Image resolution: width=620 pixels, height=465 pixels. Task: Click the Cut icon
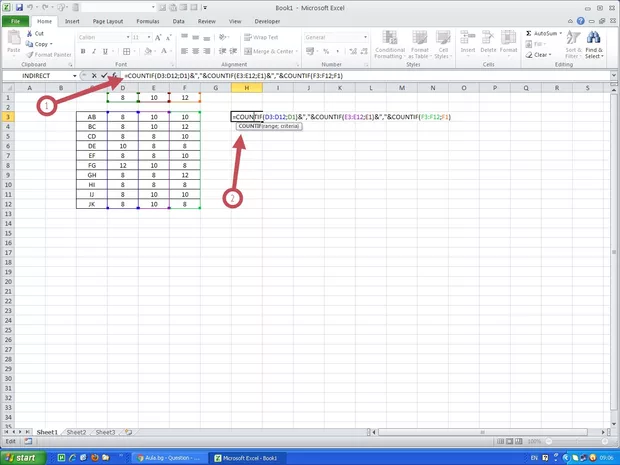point(38,33)
